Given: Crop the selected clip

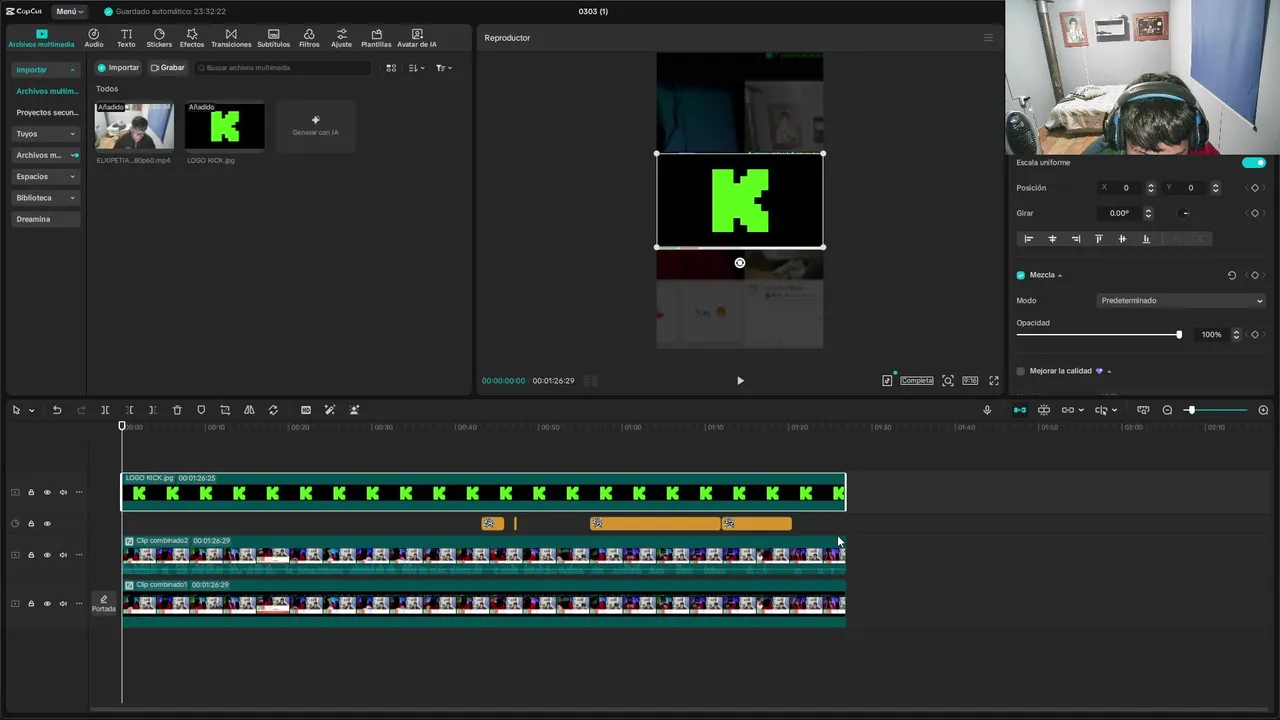Looking at the screenshot, I should pyautogui.click(x=225, y=410).
